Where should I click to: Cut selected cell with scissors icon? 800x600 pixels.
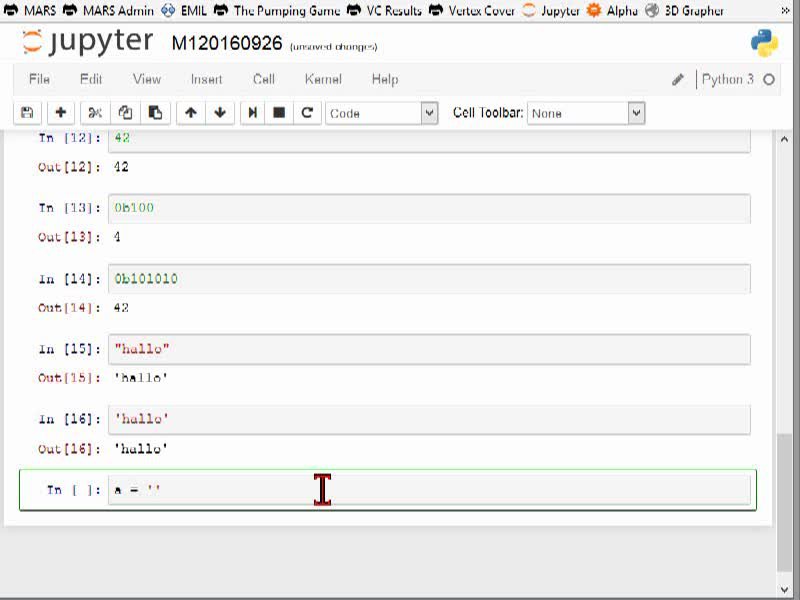tap(95, 113)
